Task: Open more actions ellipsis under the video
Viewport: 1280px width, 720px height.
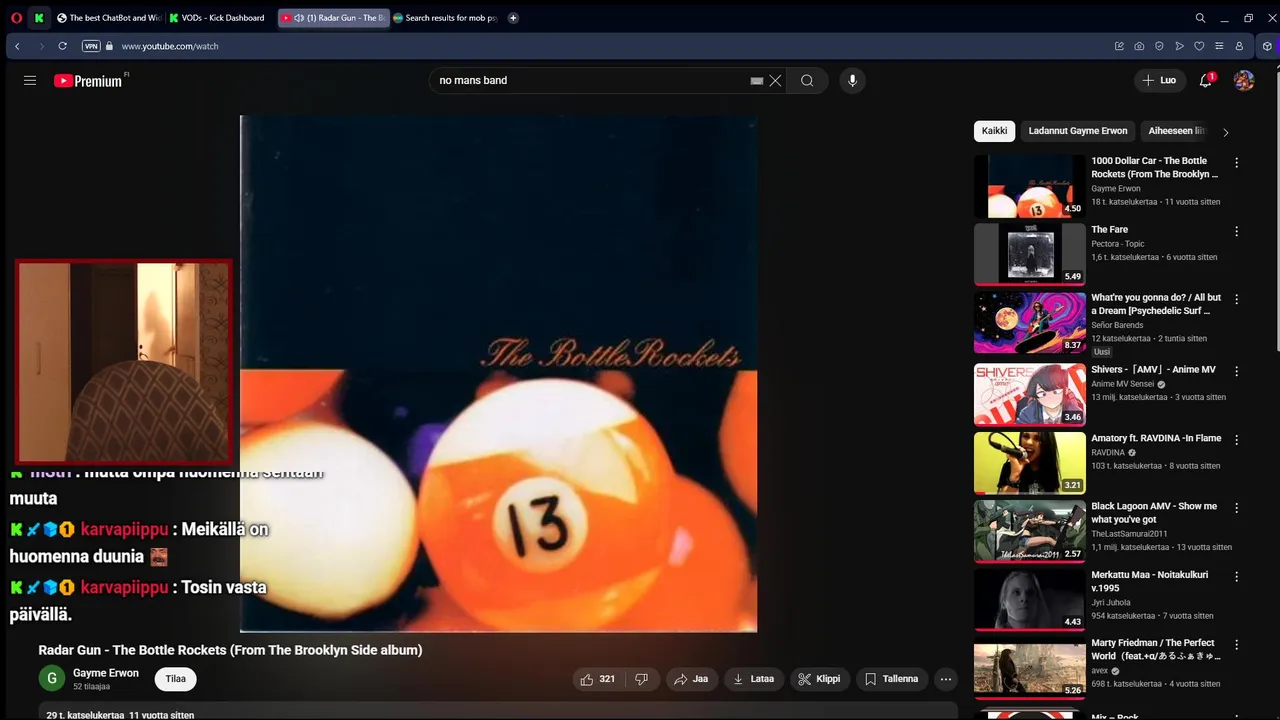Action: 946,679
